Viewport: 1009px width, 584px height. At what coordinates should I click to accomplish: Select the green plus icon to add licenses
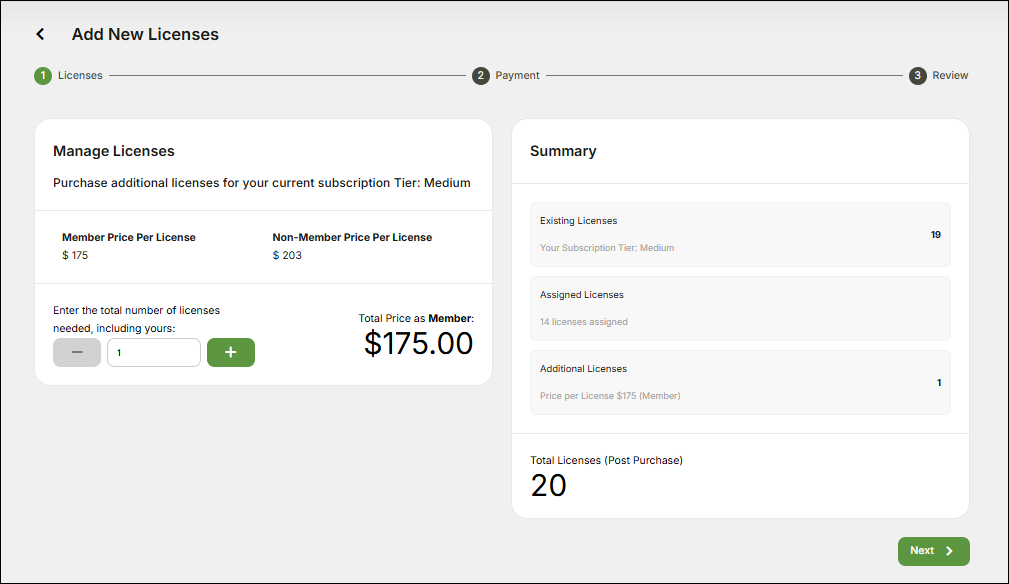point(231,352)
